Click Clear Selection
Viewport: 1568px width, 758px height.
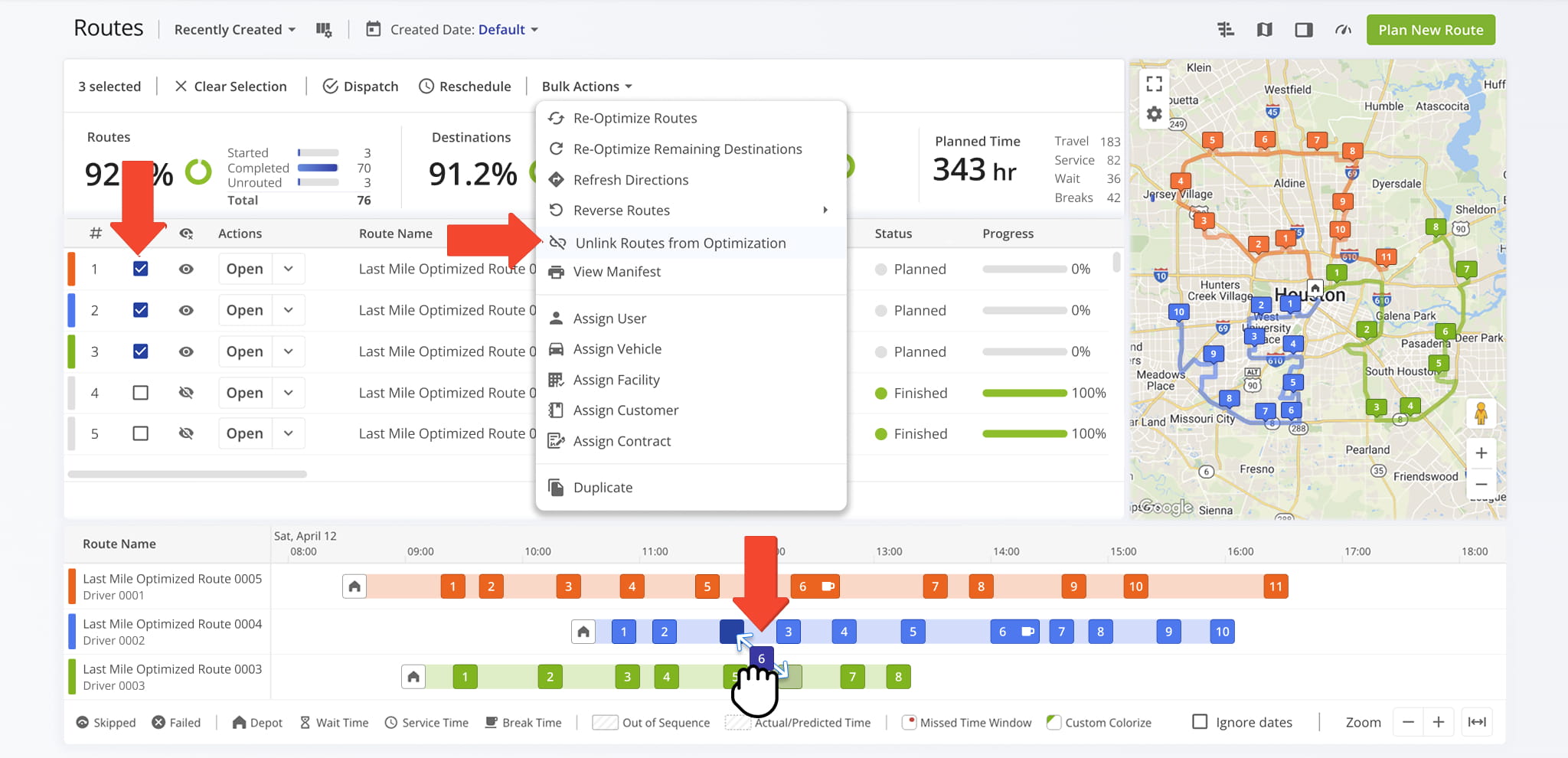(x=230, y=87)
